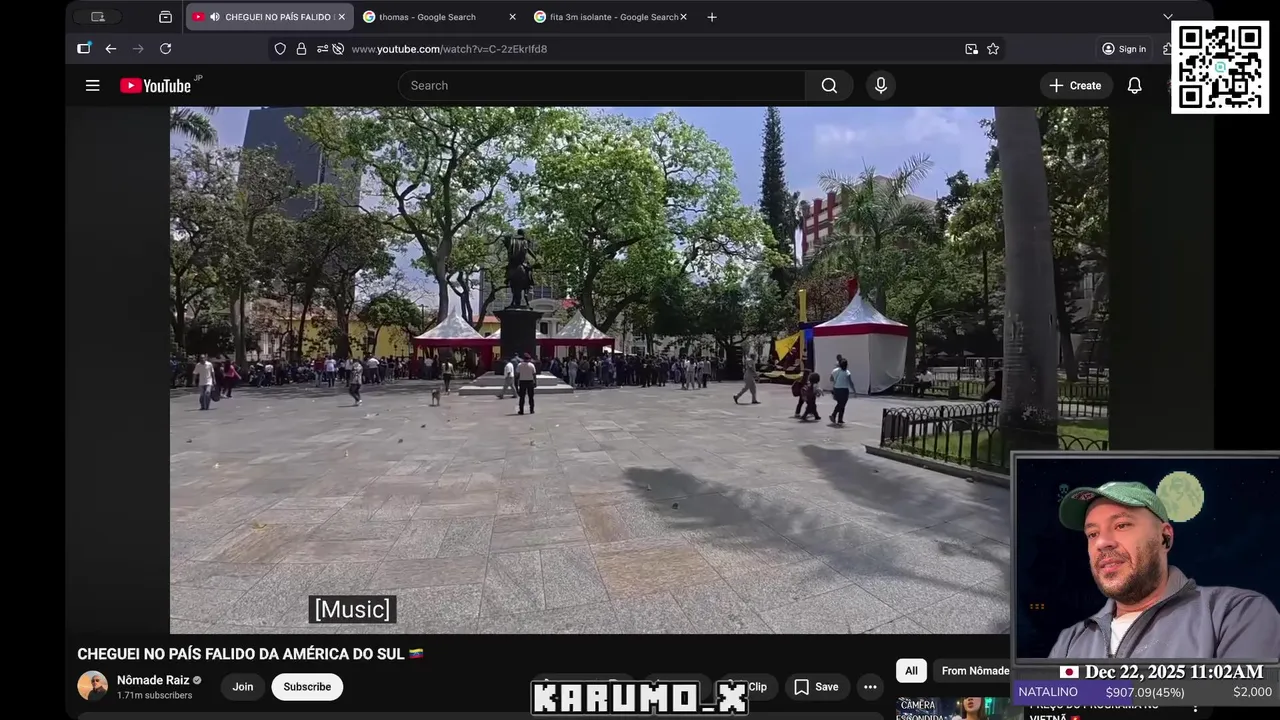Image resolution: width=1280 pixels, height=720 pixels.
Task: Reload the page with refresh icon
Action: click(165, 49)
